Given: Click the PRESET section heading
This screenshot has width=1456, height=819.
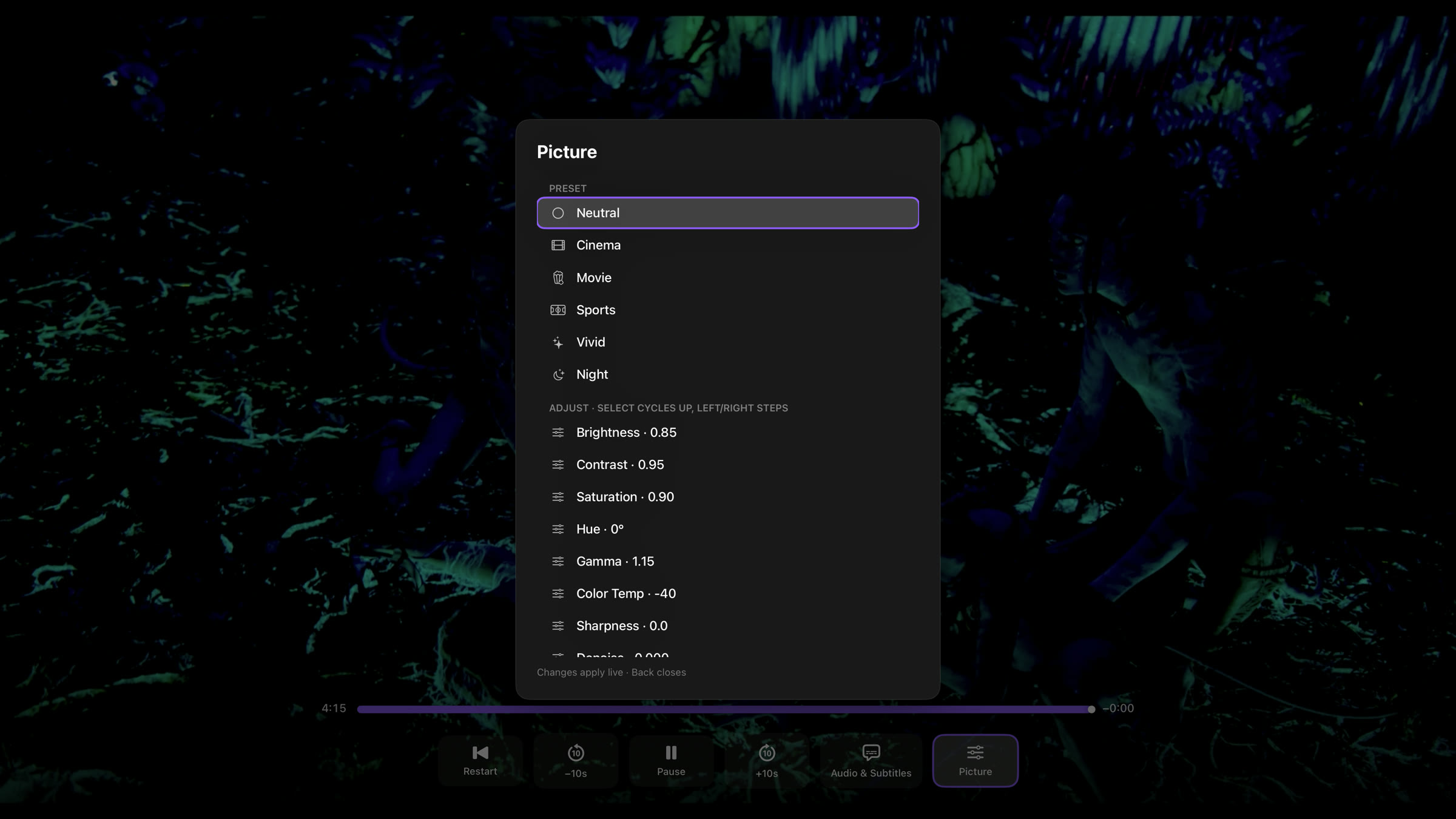Looking at the screenshot, I should (568, 189).
